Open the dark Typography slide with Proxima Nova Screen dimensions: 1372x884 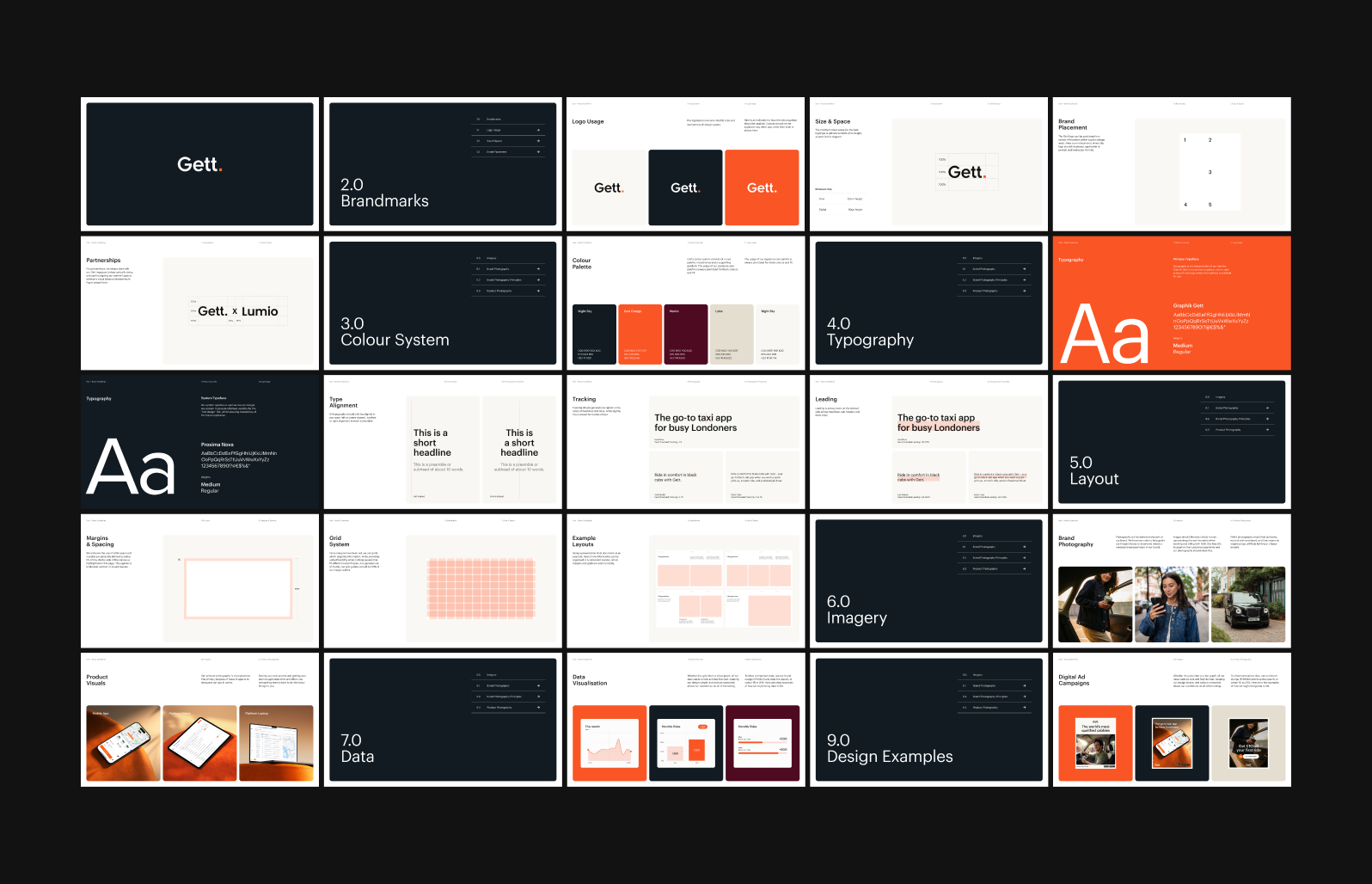coord(199,442)
